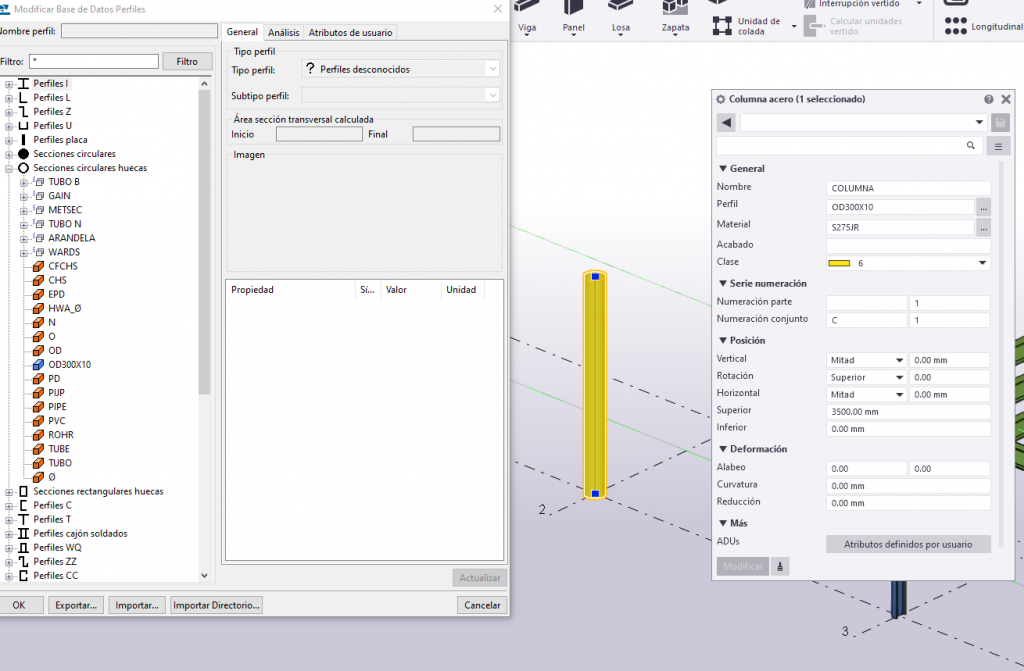Select the ROHR profile entry
This screenshot has width=1024, height=671.
click(x=61, y=434)
